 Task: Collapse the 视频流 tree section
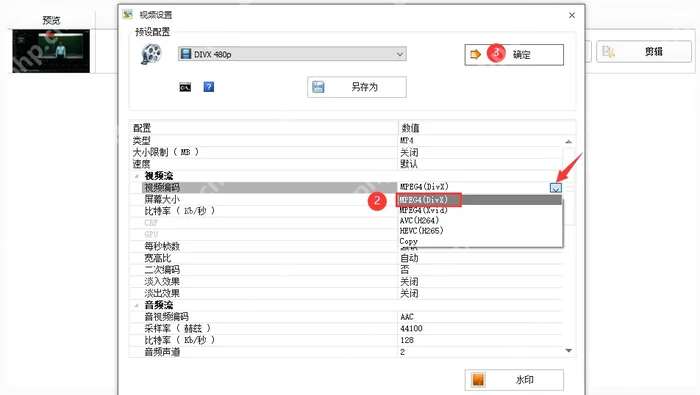[x=137, y=176]
